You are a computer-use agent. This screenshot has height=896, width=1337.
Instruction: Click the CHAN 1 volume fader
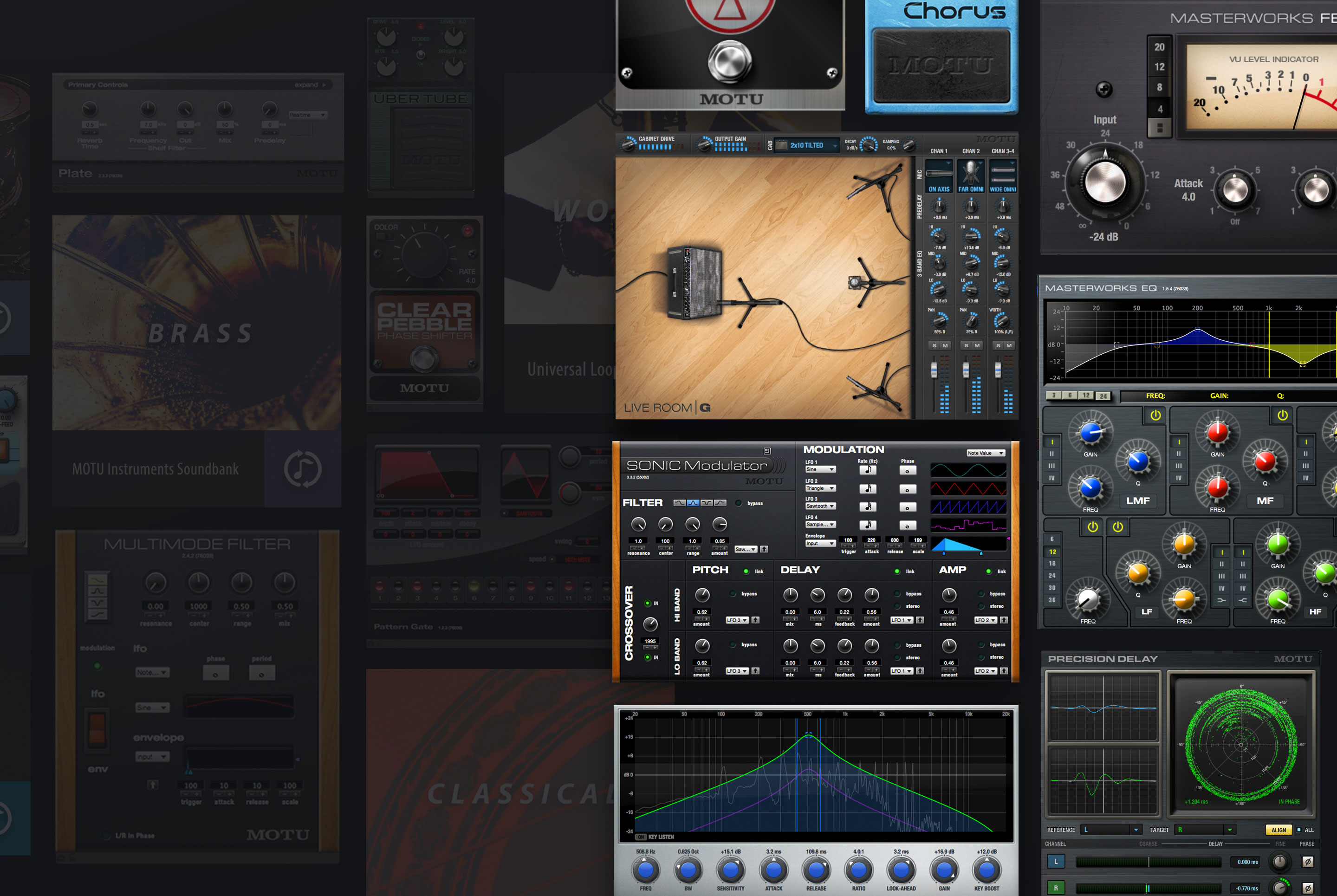[x=934, y=371]
